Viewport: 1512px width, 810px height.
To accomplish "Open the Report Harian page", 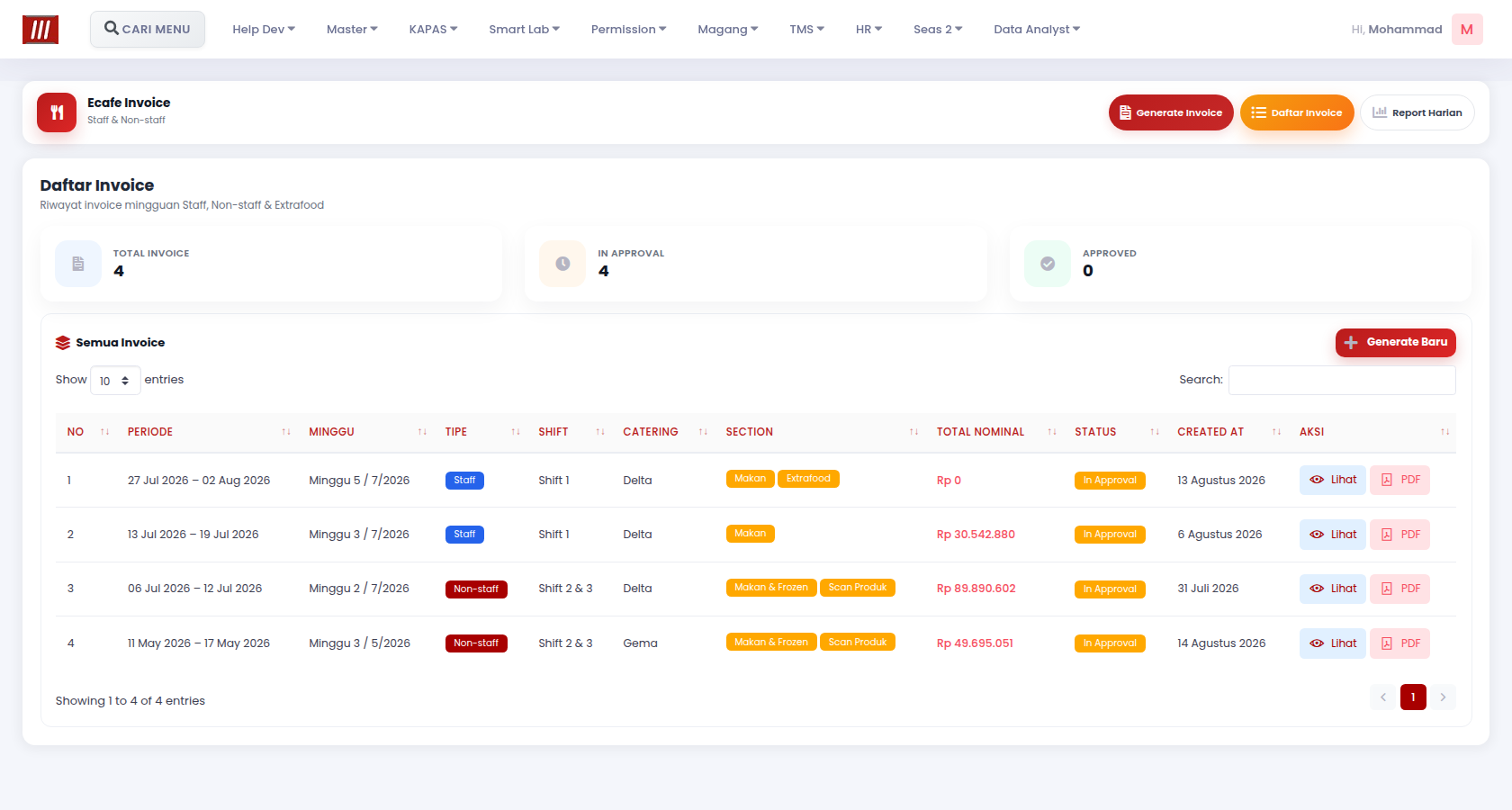I will [1417, 112].
